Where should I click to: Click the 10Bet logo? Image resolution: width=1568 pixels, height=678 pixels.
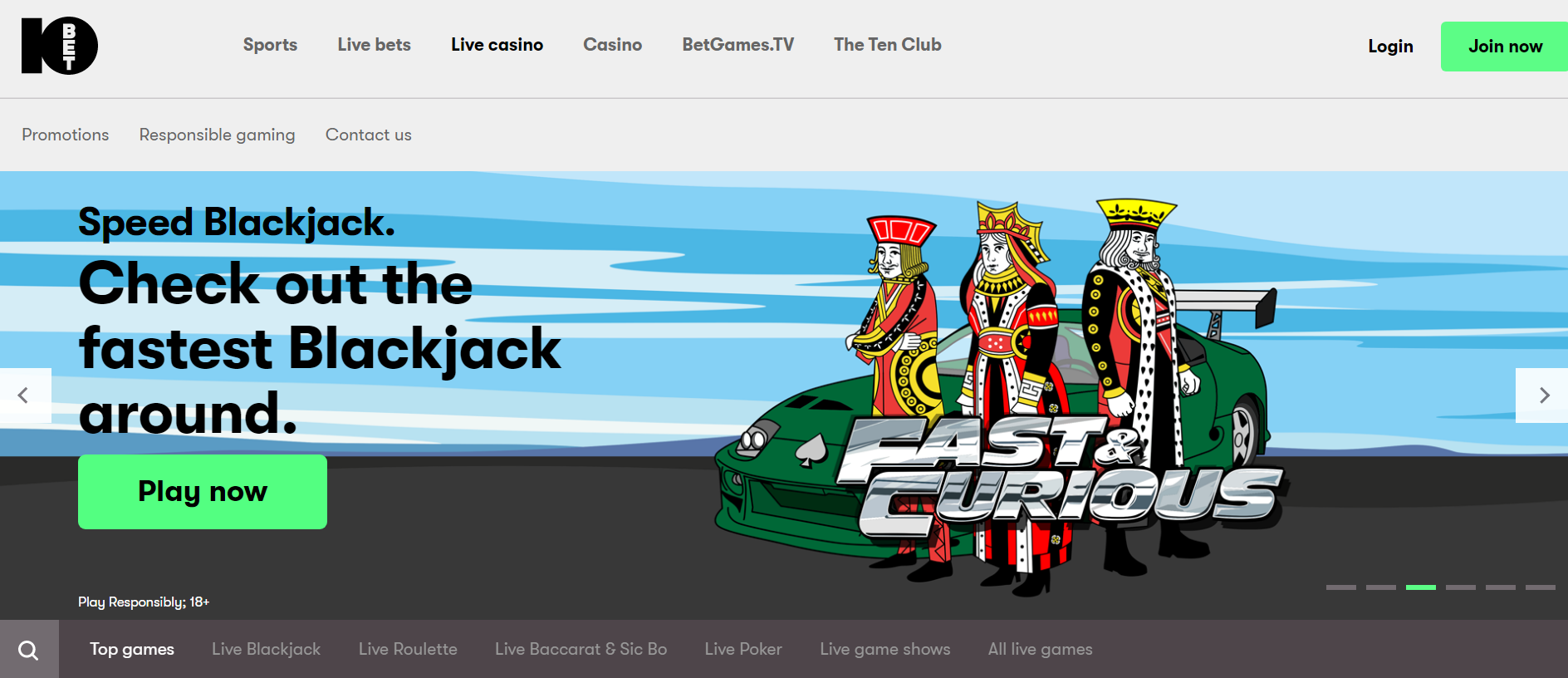point(60,46)
